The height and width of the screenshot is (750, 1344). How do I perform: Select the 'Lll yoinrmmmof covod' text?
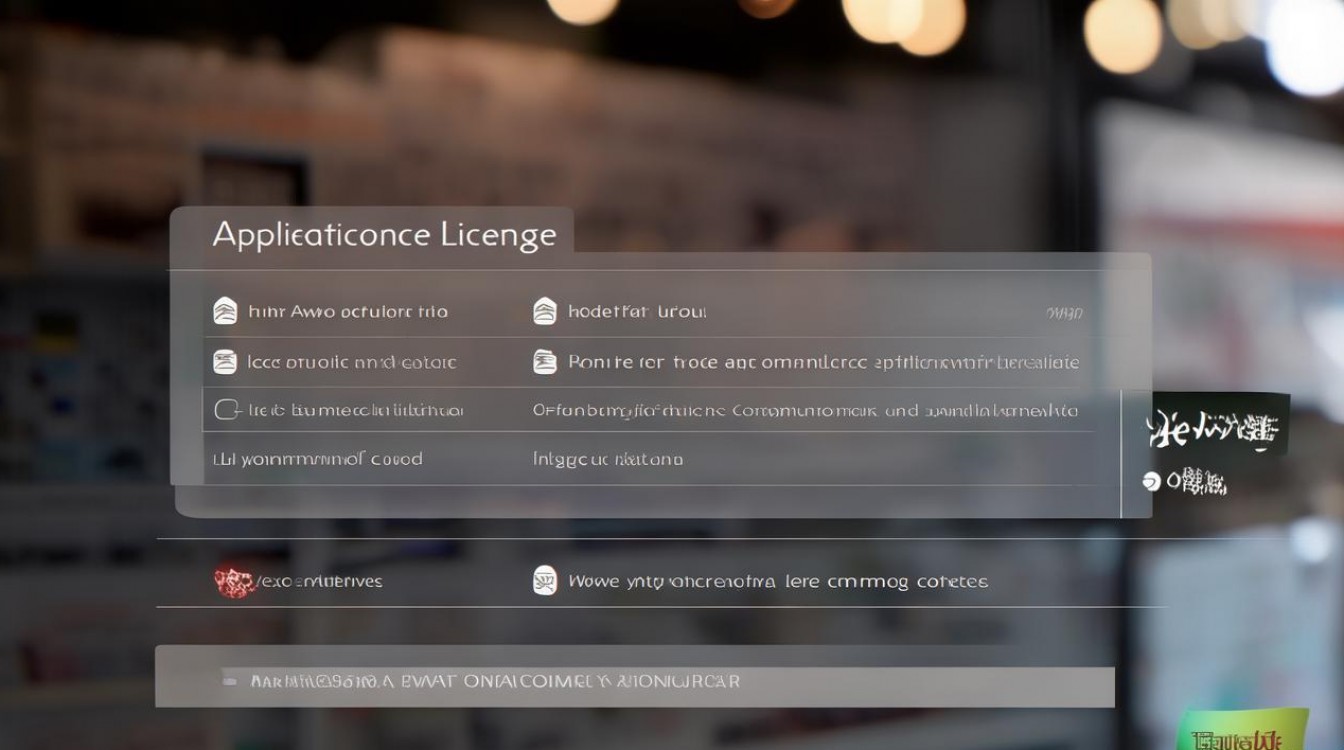tap(317, 459)
